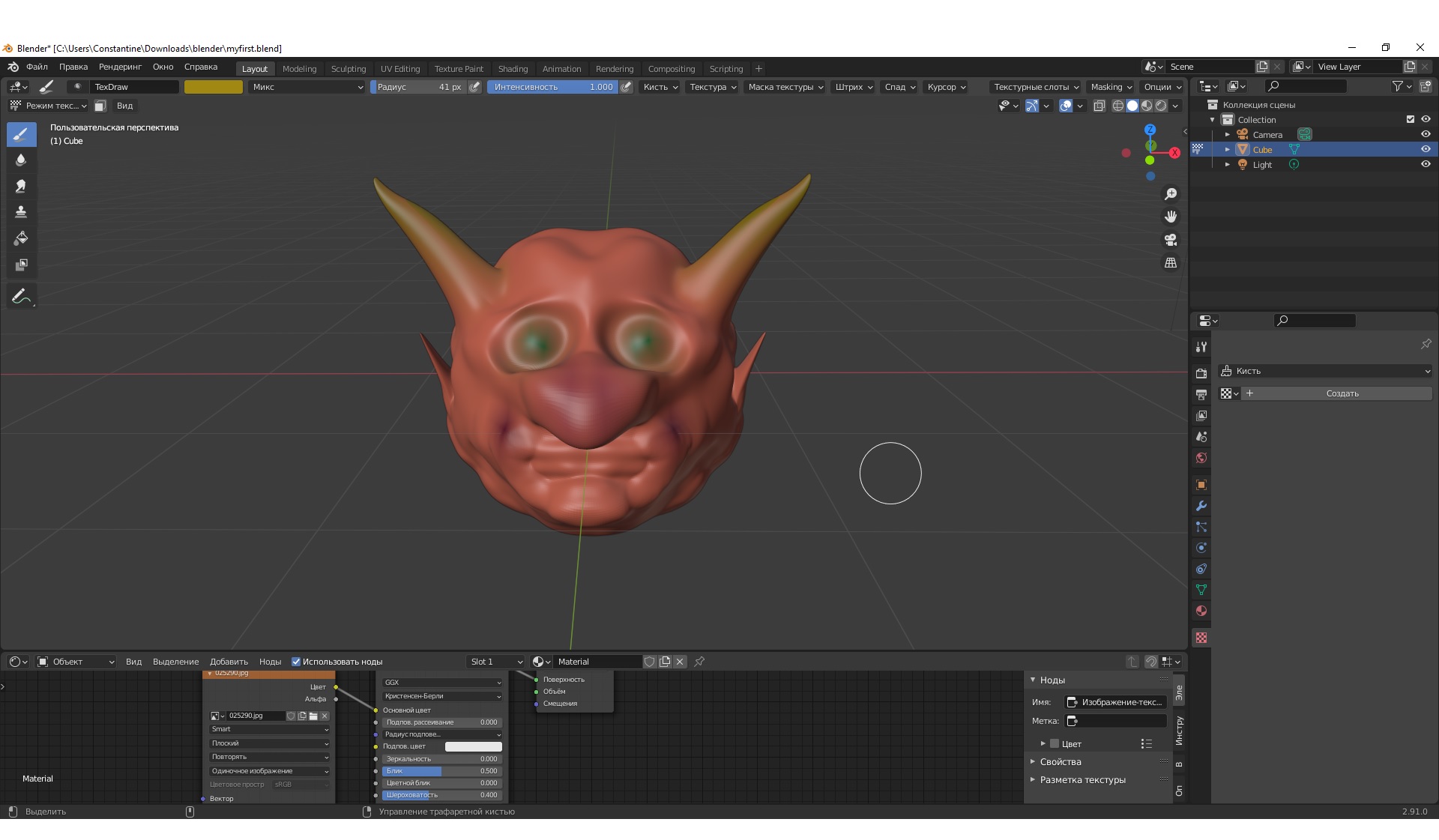Select the Smear tool
Image resolution: width=1439 pixels, height=840 pixels.
(21, 186)
